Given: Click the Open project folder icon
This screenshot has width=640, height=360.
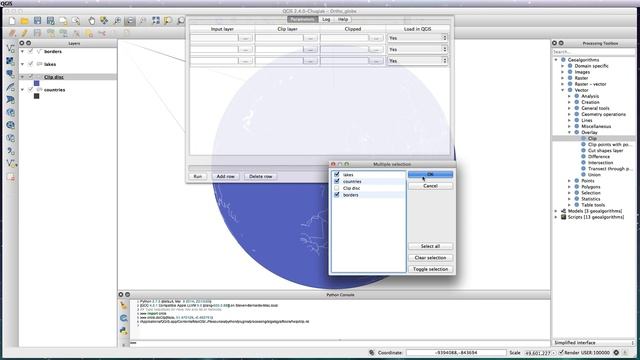Looking at the screenshot, I should [25, 20].
